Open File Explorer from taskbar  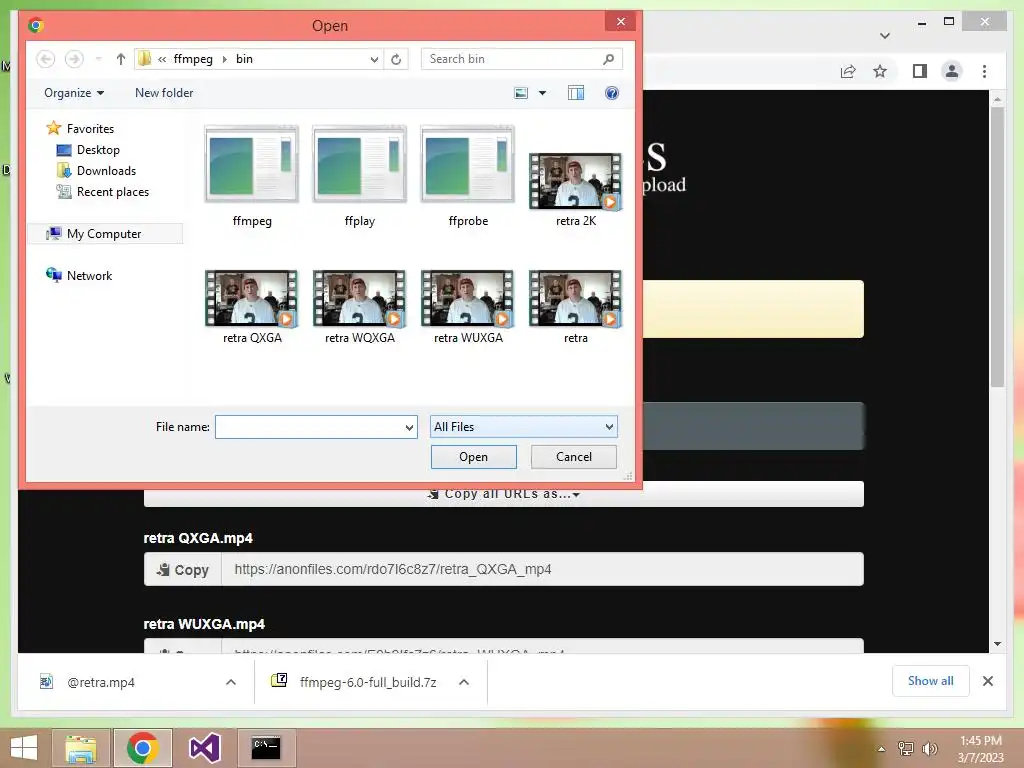pyautogui.click(x=80, y=748)
